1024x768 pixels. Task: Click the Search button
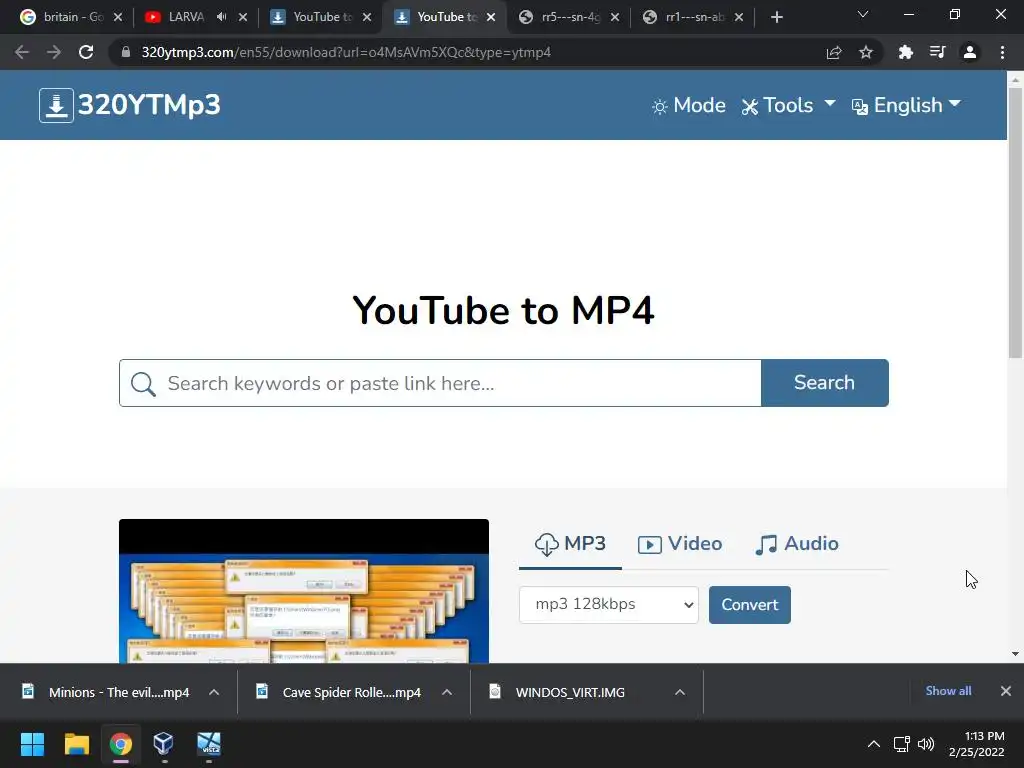coord(824,383)
